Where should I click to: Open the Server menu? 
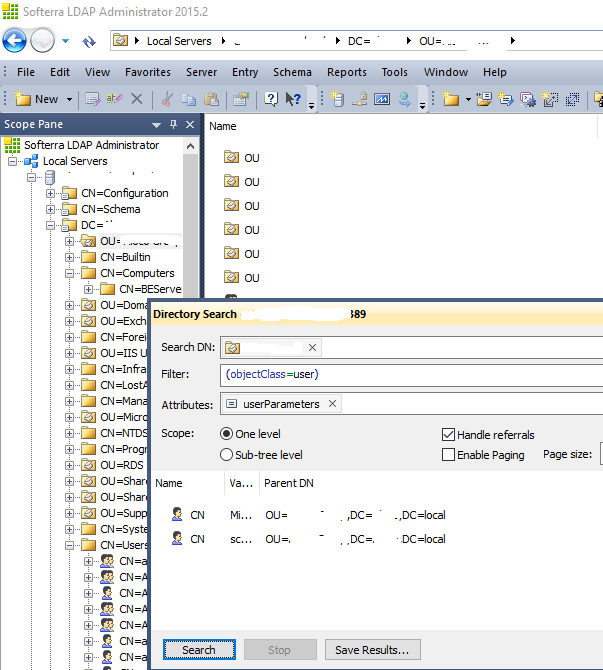pyautogui.click(x=201, y=72)
